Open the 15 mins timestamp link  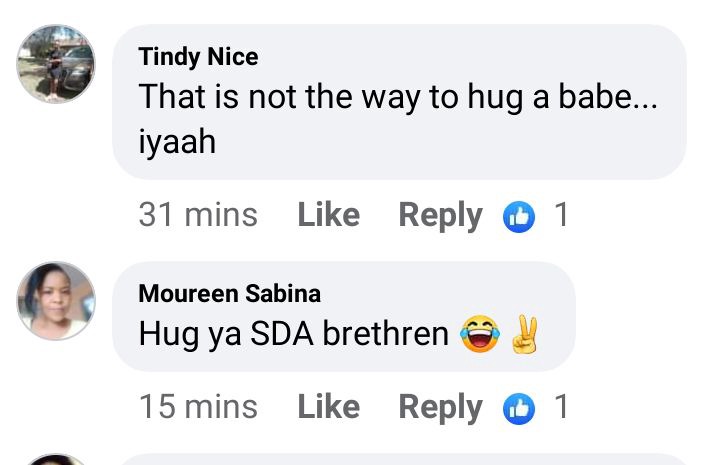tap(198, 407)
